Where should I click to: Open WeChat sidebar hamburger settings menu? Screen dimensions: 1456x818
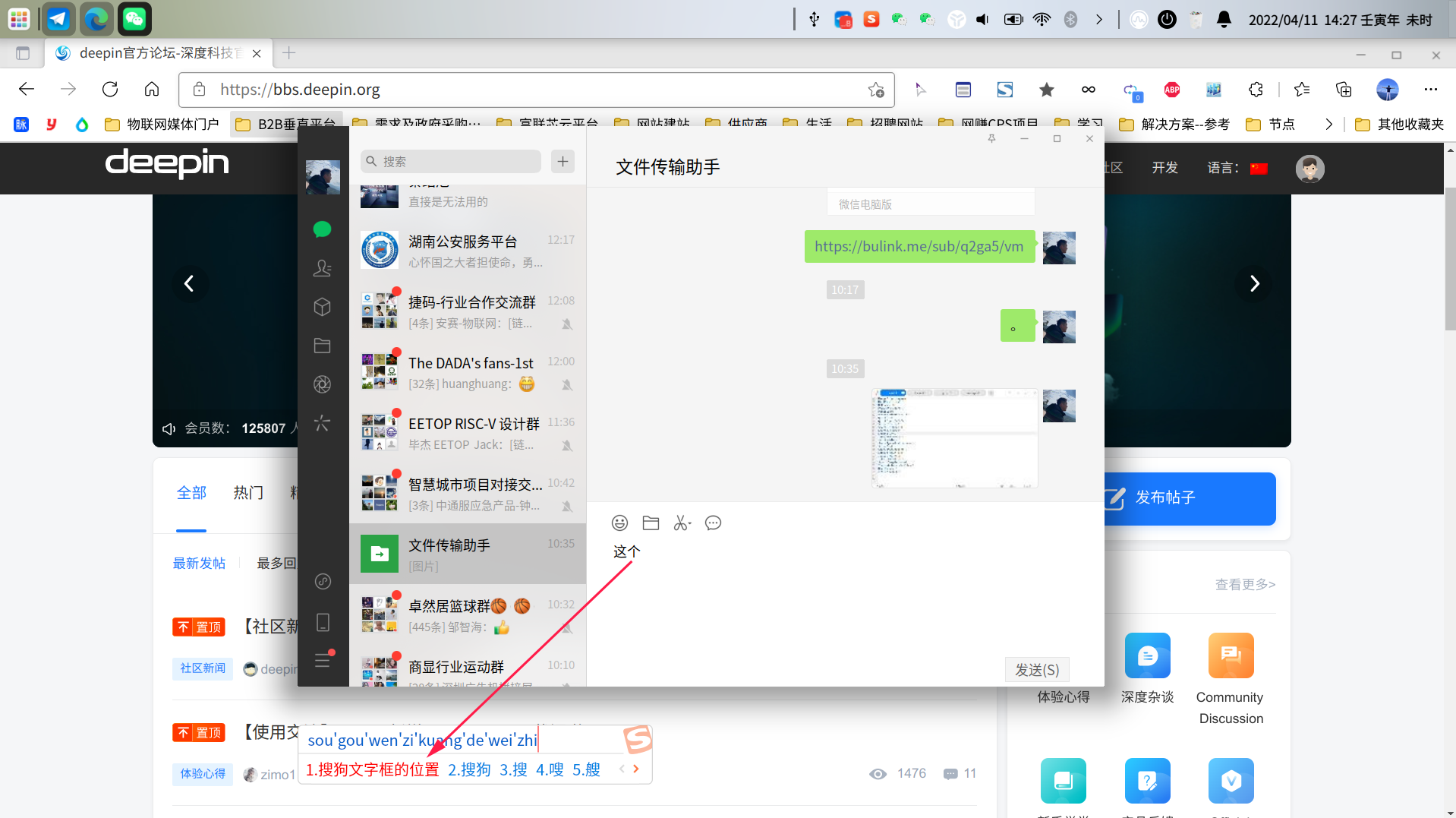(323, 659)
